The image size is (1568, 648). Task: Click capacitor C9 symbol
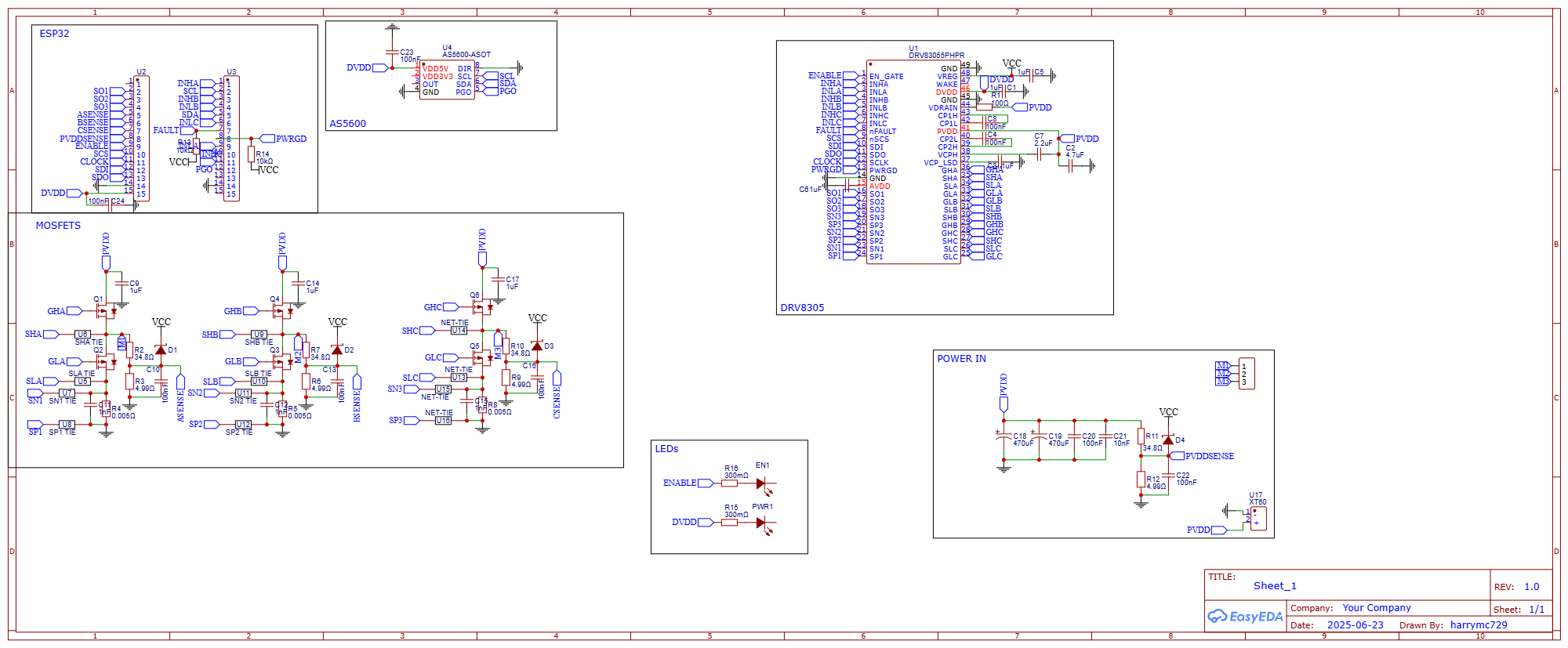tap(122, 284)
